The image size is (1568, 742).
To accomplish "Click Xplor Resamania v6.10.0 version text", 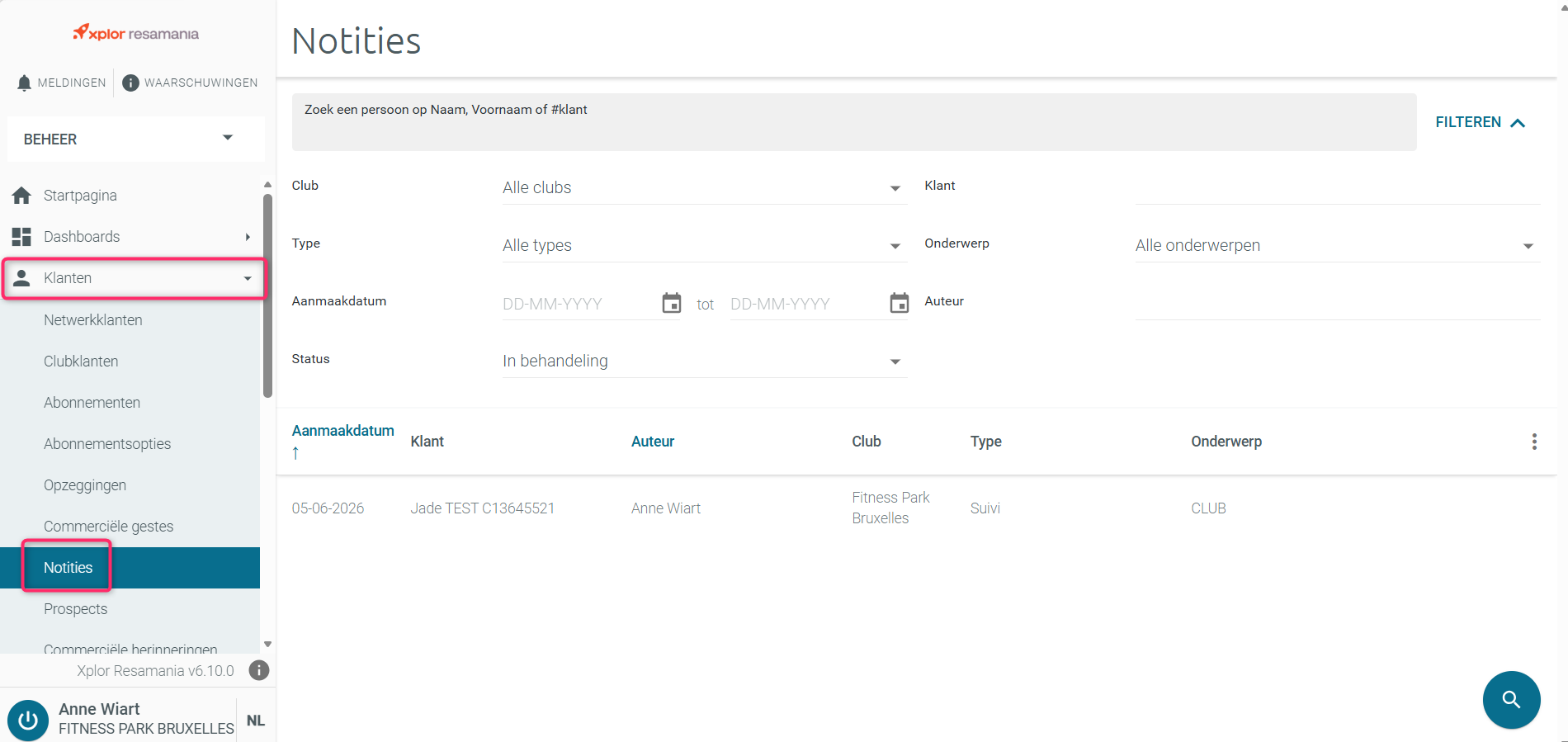I will [155, 671].
